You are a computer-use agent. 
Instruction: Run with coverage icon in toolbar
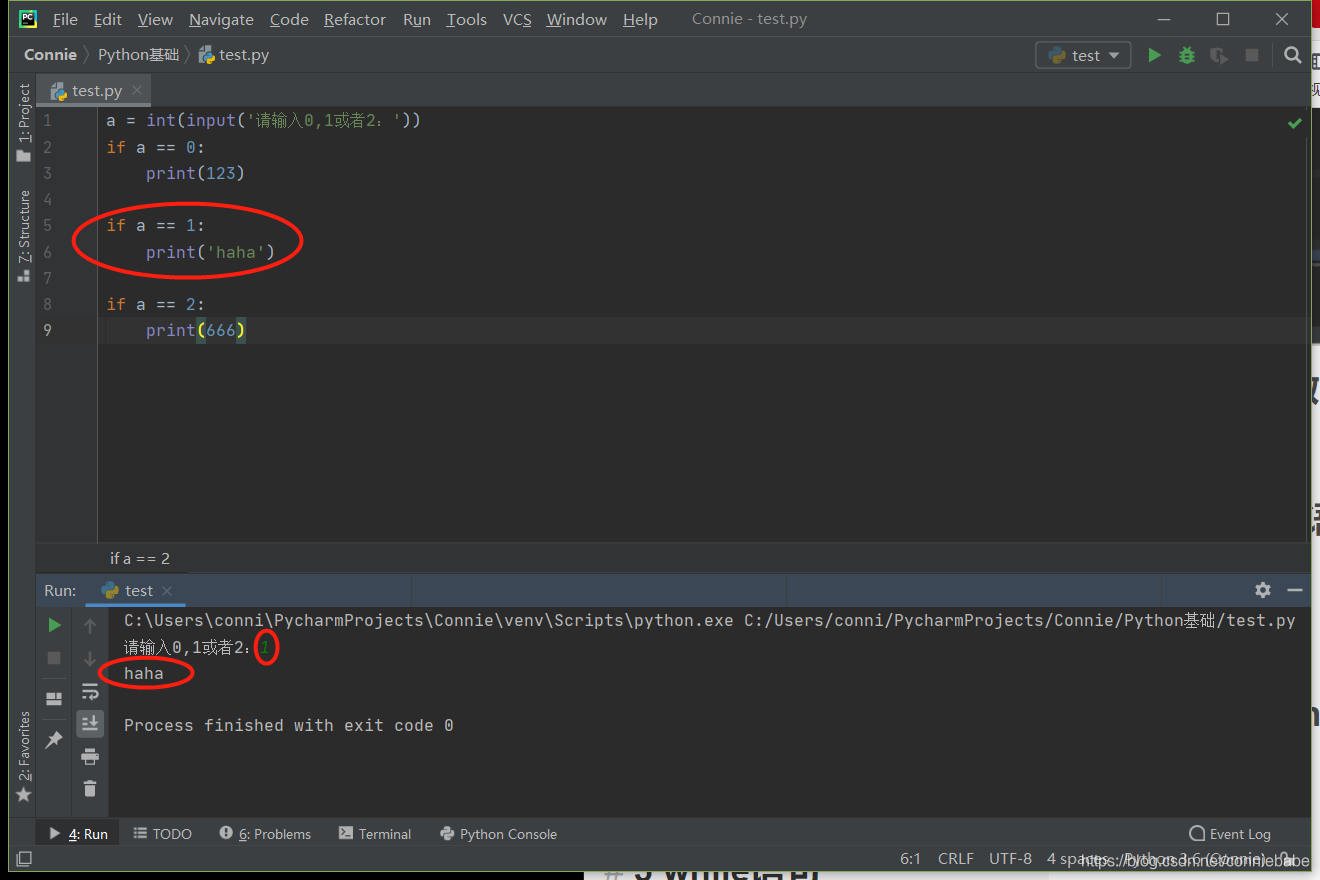[x=1219, y=56]
